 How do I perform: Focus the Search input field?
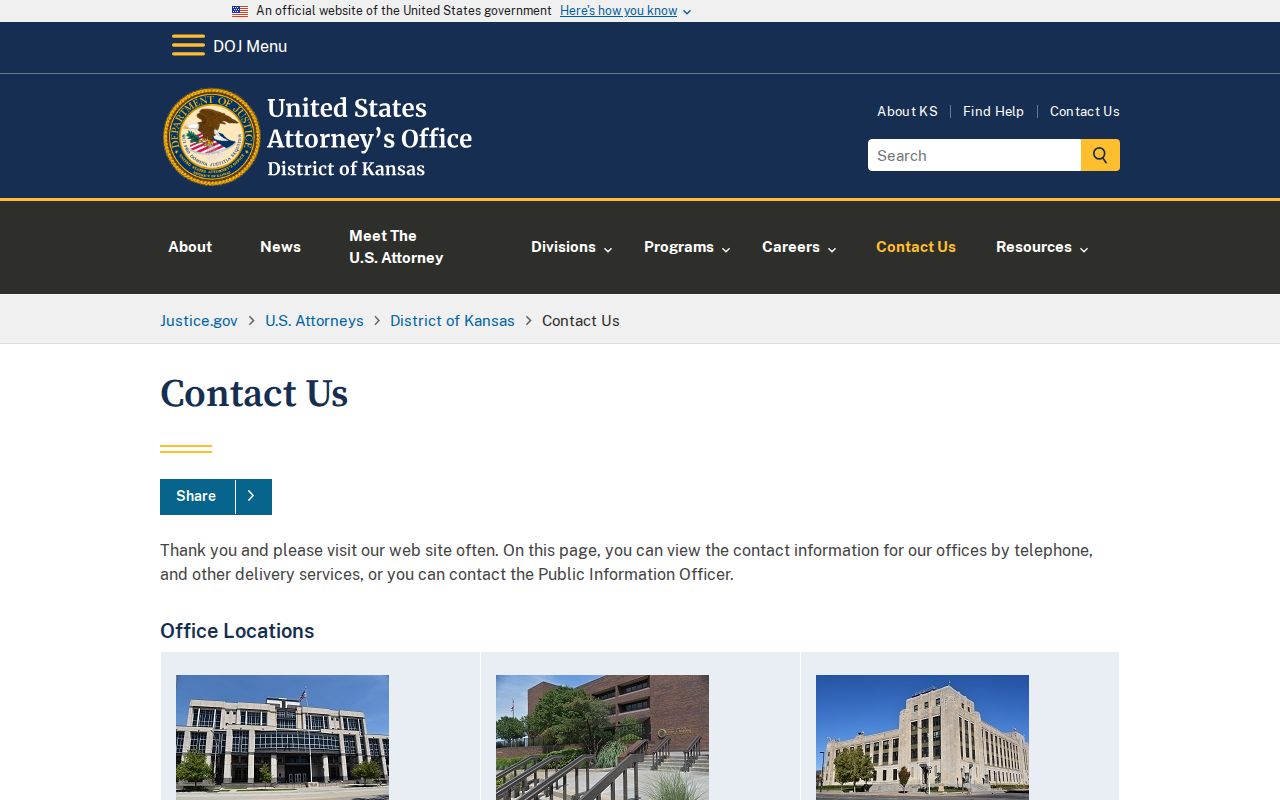974,155
